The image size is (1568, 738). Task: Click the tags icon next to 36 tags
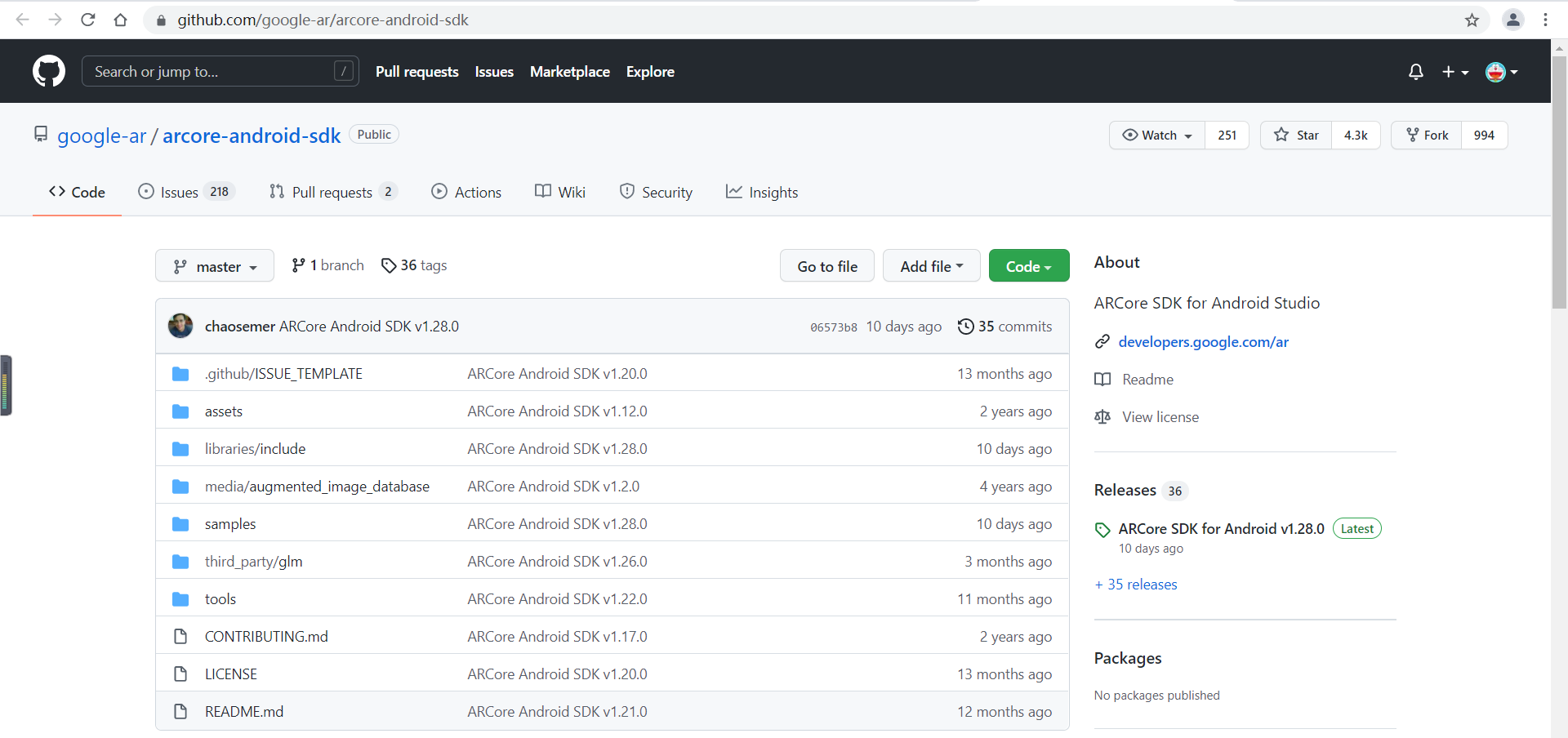[389, 265]
